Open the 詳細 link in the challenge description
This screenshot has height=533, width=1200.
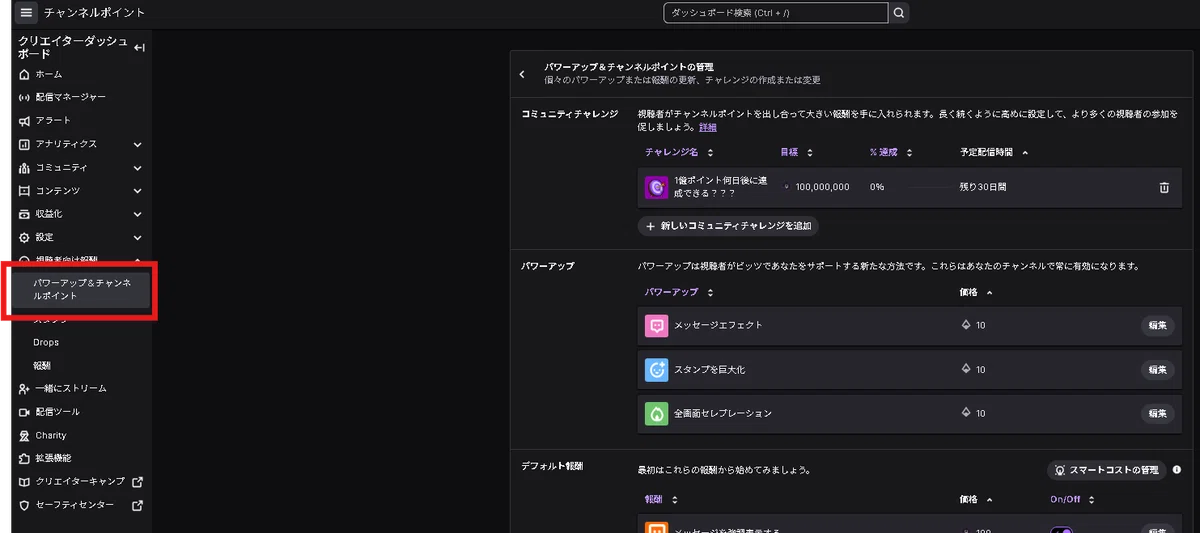pyautogui.click(x=707, y=127)
